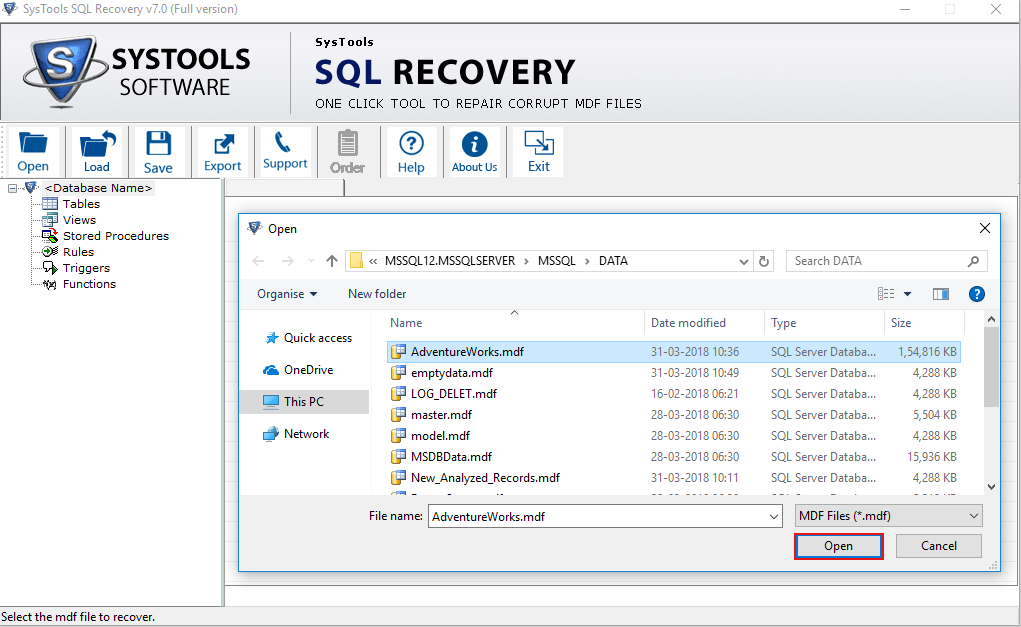
Task: Click the Forward arrow in the Open dialog
Action: 287,261
